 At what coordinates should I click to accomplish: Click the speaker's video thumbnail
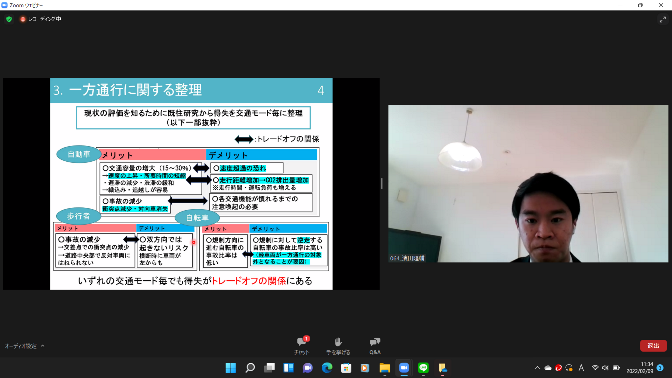[x=528, y=183]
